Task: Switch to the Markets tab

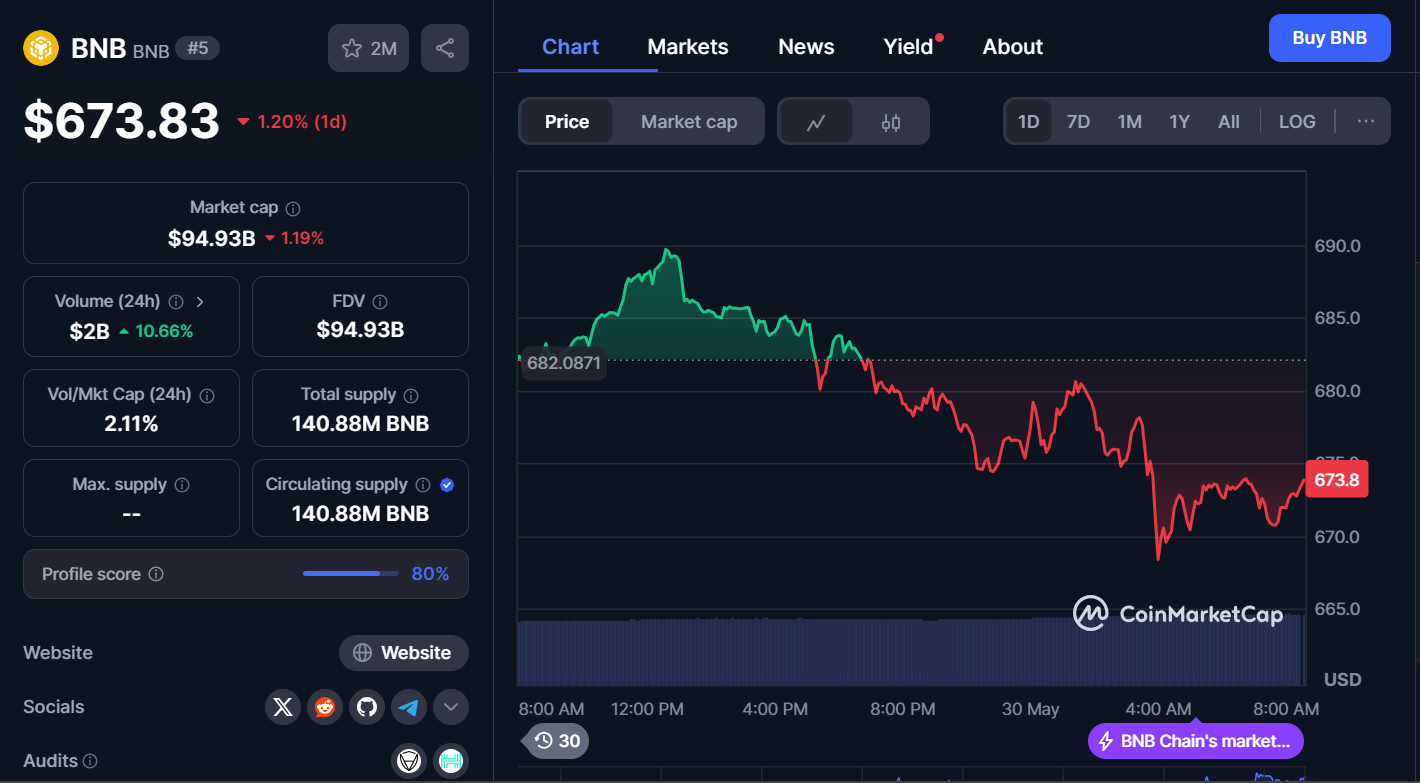Action: [x=688, y=47]
